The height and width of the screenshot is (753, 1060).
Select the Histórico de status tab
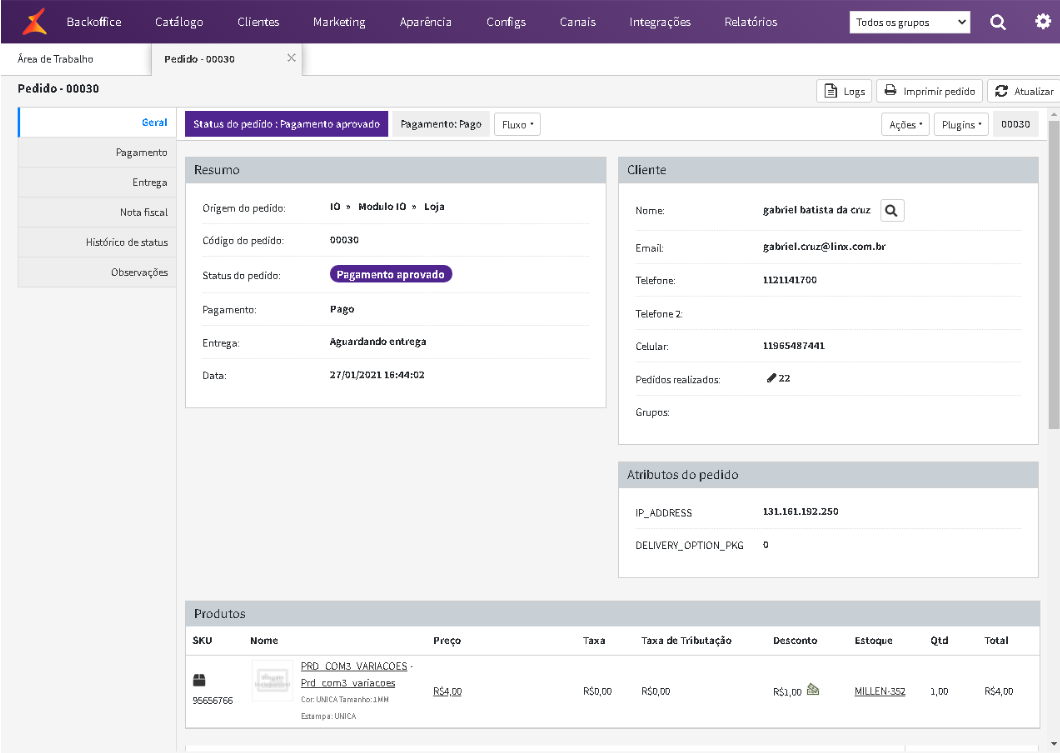127,242
